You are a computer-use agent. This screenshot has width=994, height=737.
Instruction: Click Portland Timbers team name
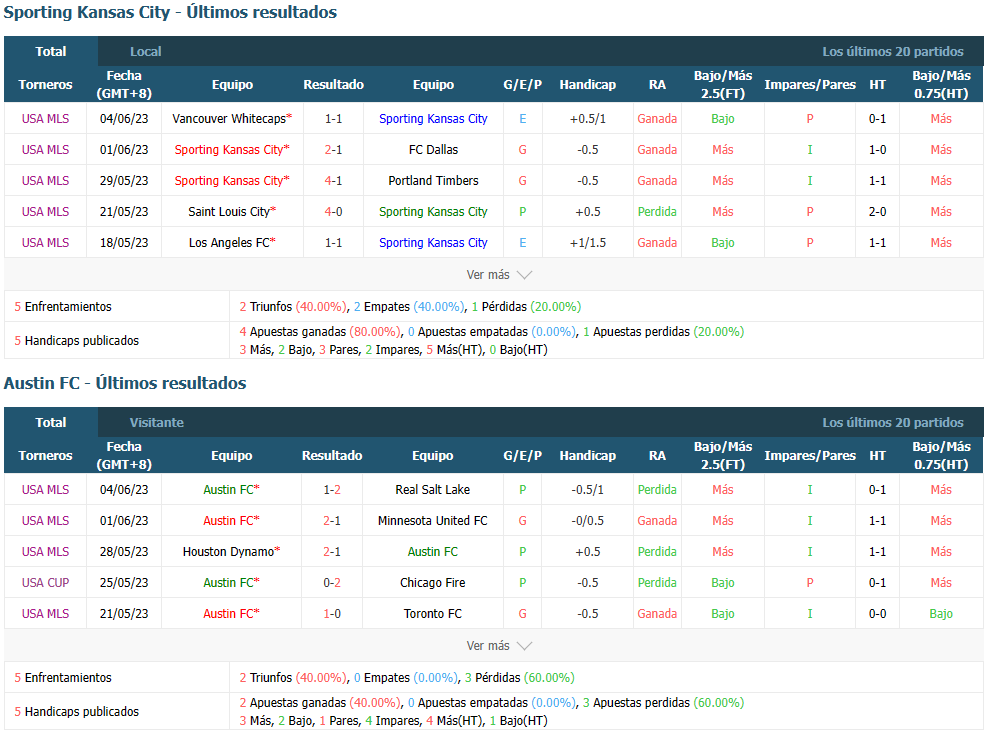(x=433, y=181)
